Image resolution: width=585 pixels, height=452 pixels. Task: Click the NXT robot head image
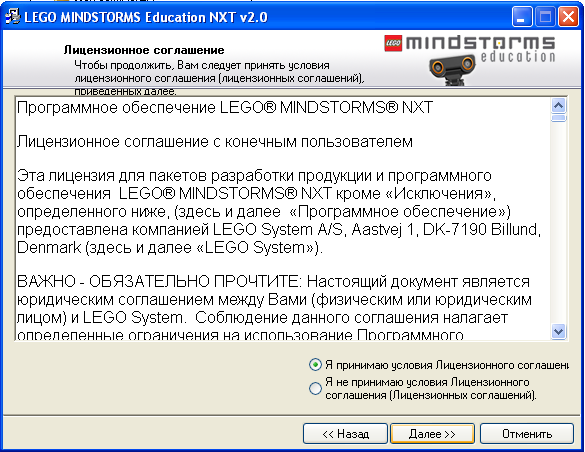(453, 70)
